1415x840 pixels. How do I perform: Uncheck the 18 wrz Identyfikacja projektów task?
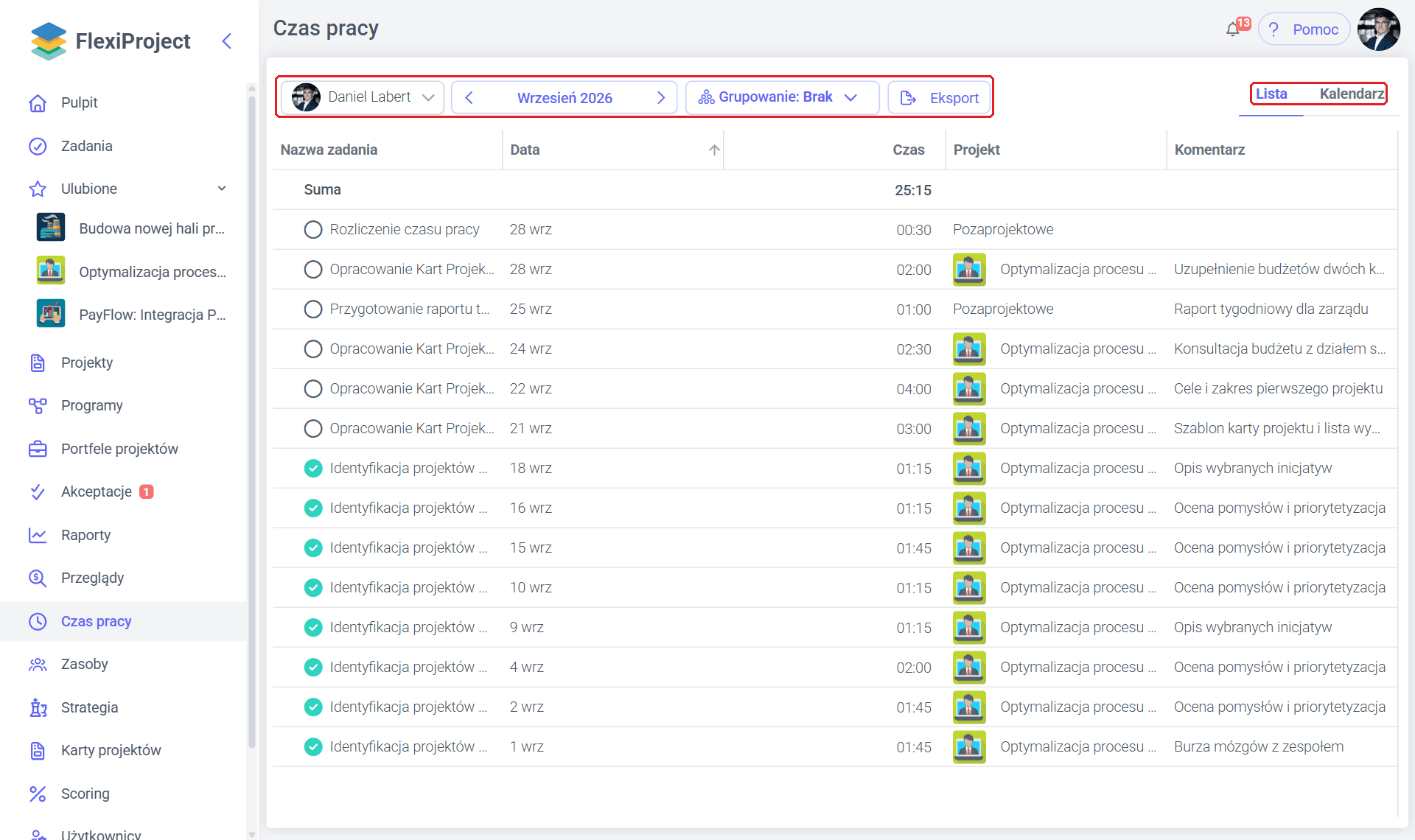coord(313,468)
